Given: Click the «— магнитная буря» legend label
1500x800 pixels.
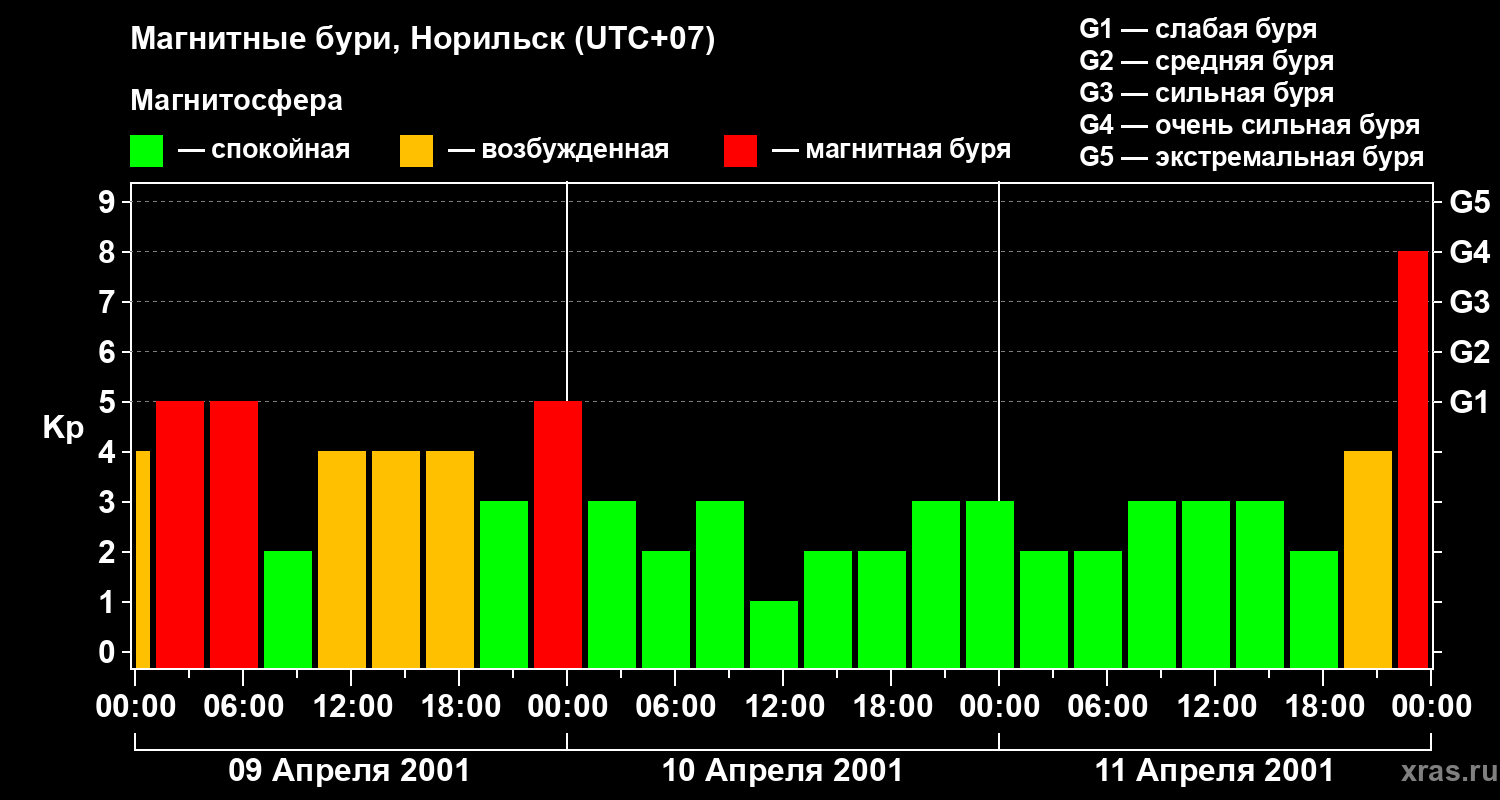Looking at the screenshot, I should (x=892, y=150).
